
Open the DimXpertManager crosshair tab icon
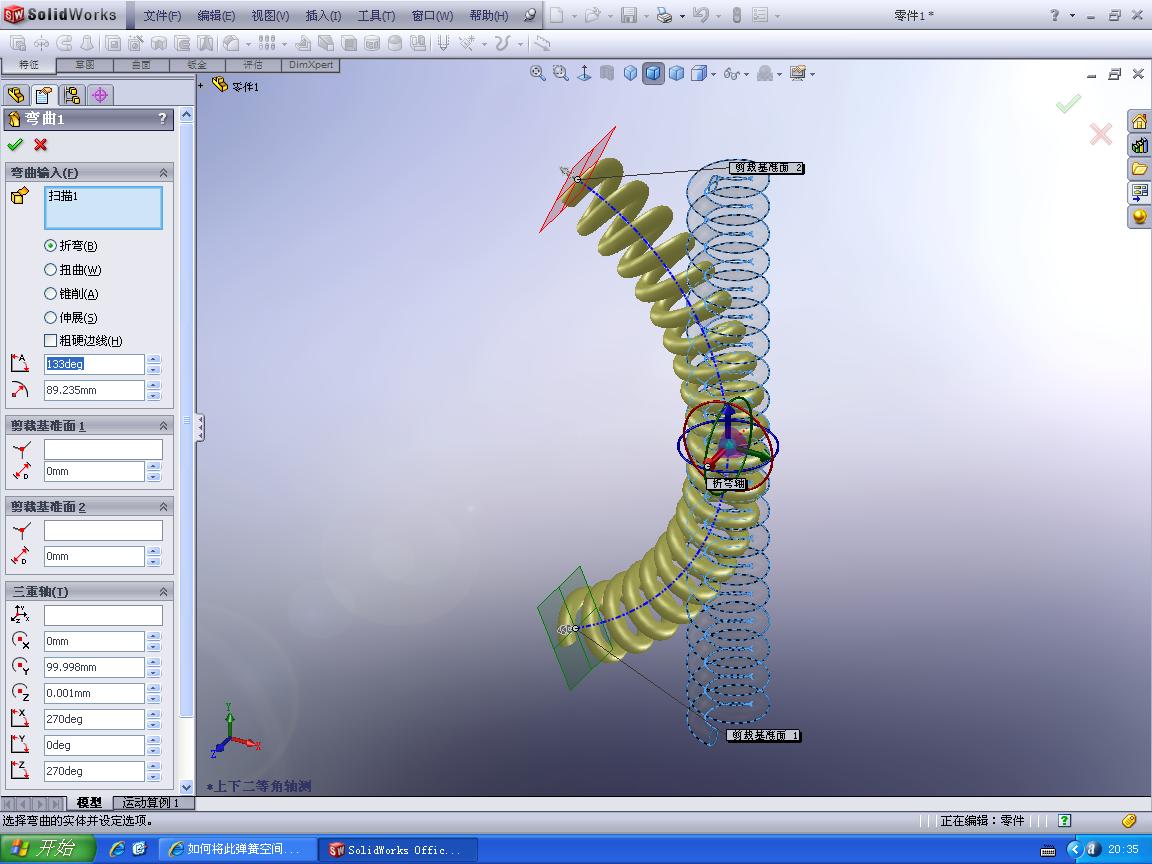100,95
